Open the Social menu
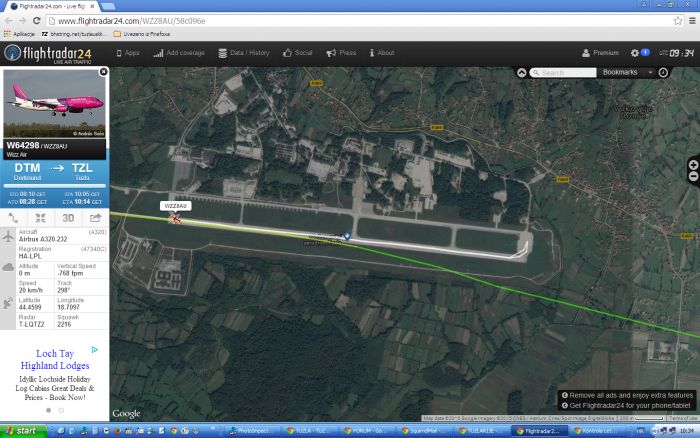The width and height of the screenshot is (700, 438). (x=297, y=53)
